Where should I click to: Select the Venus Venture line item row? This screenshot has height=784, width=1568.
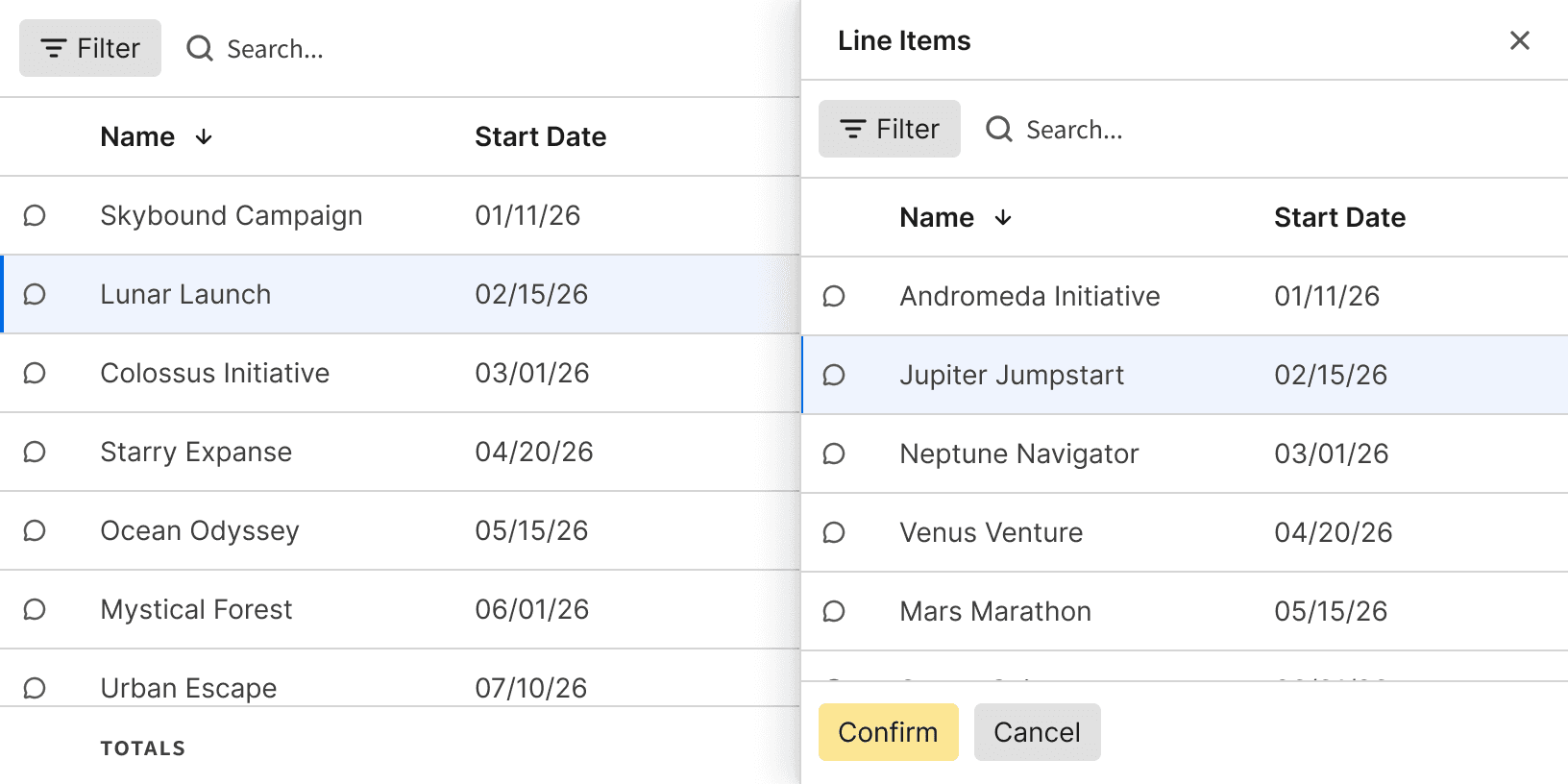pos(992,532)
